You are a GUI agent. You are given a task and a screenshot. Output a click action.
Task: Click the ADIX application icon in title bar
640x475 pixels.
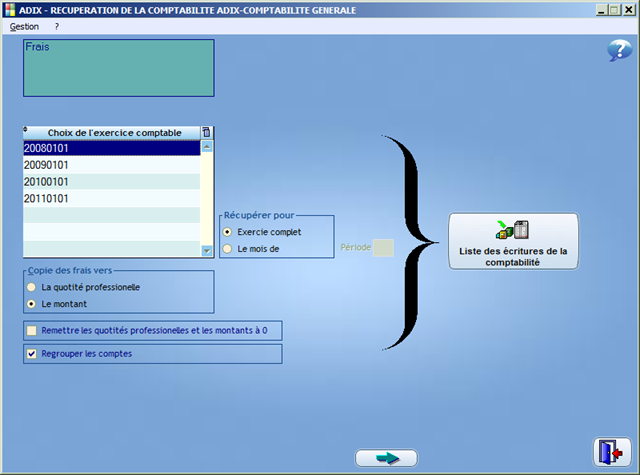(10, 10)
